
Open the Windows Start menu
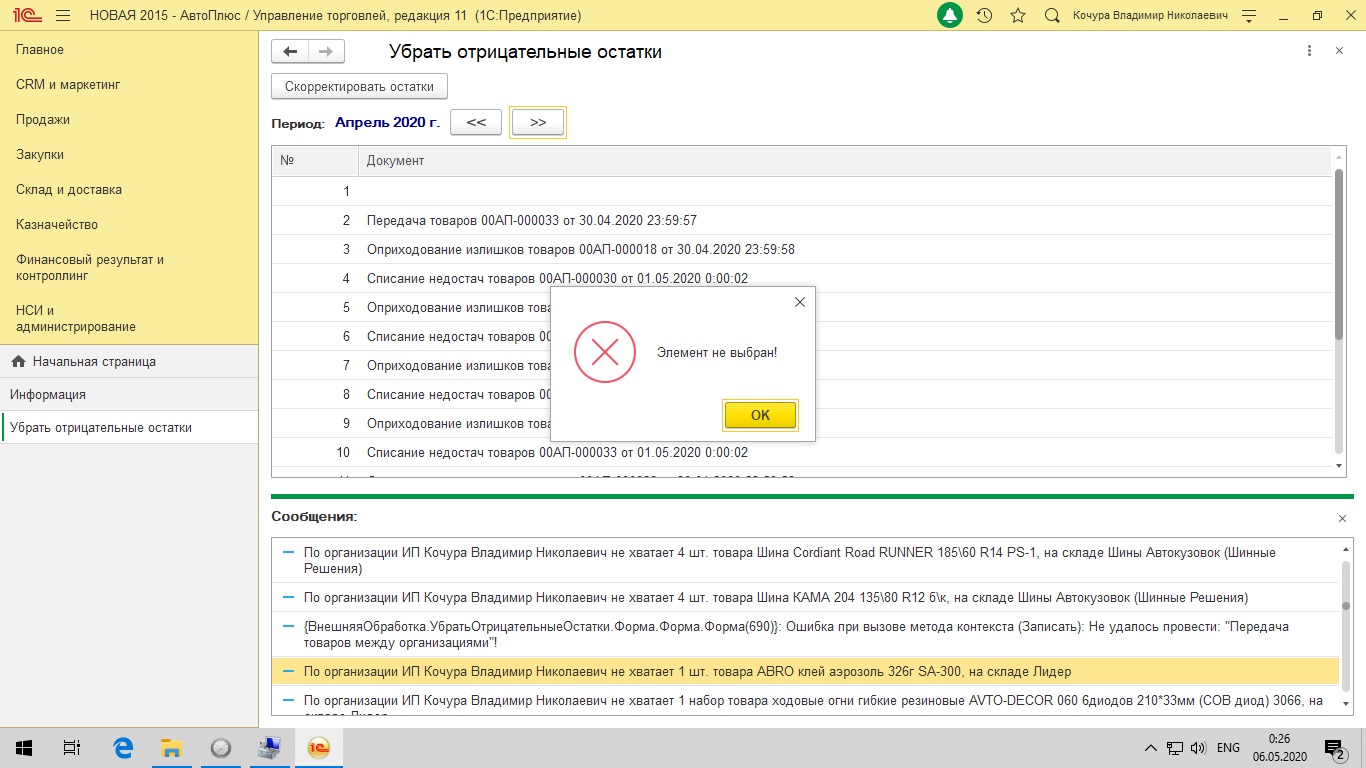point(24,747)
